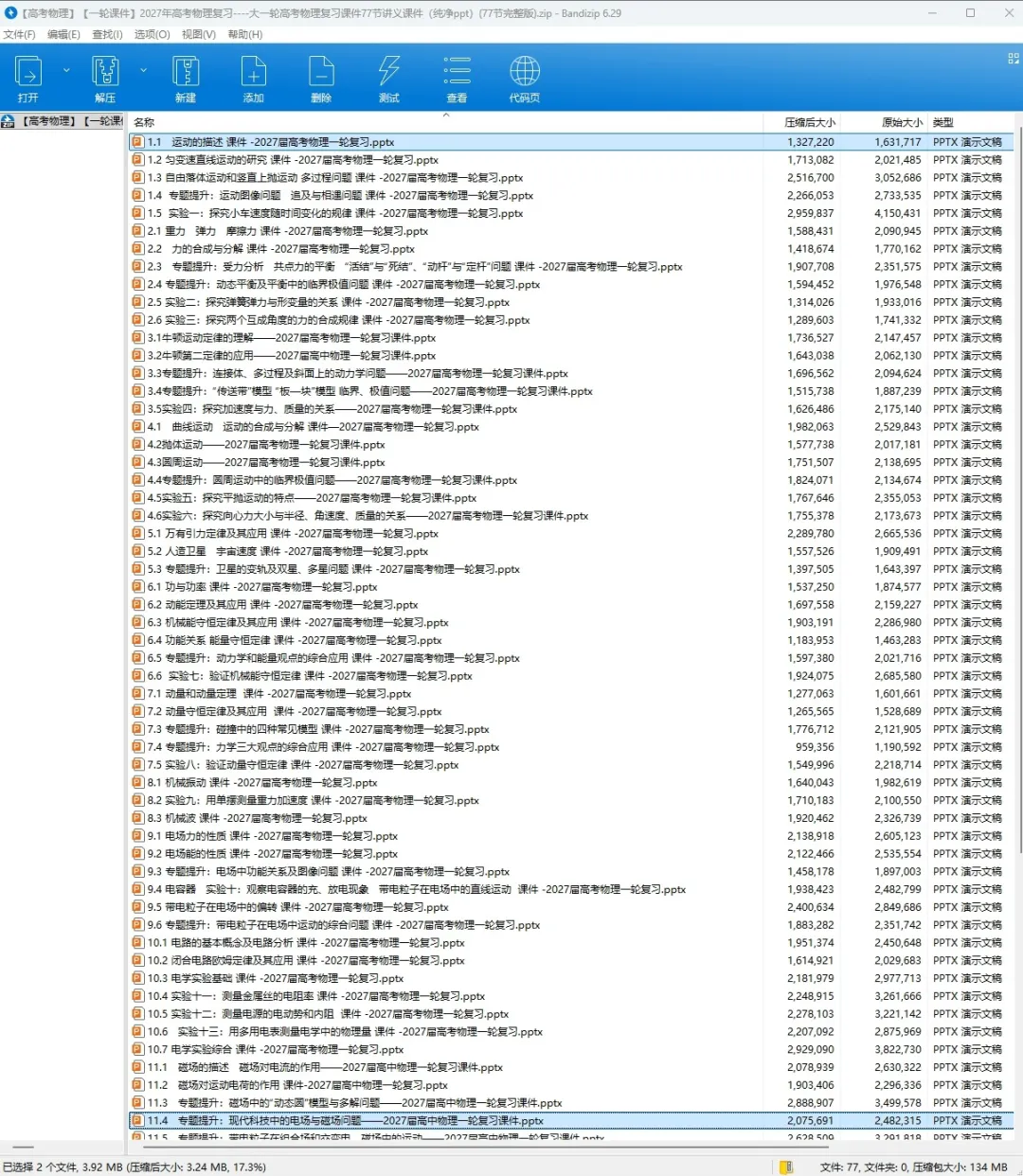The width and height of the screenshot is (1023, 1176).
Task: Select the 【高考物理】 archive root in the tree
Action: (63, 121)
